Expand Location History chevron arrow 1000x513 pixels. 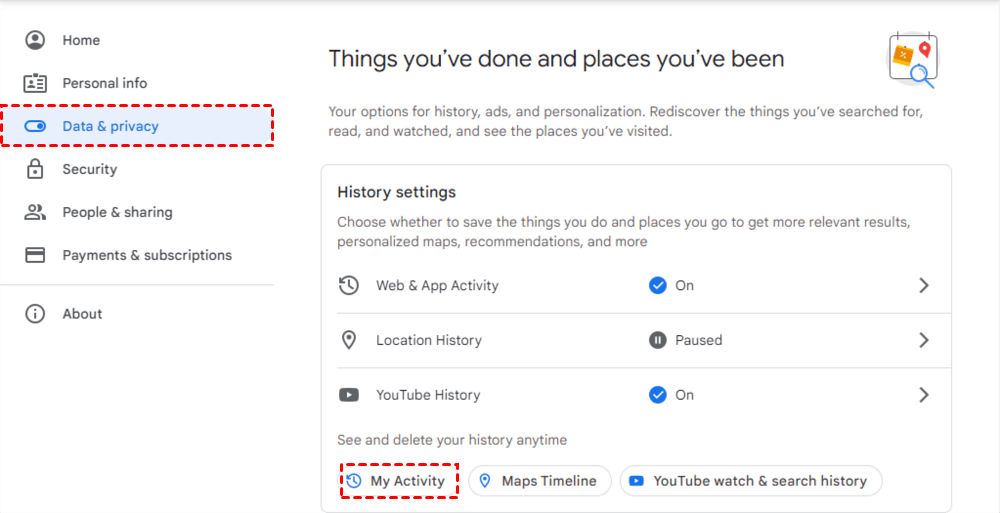coord(924,340)
